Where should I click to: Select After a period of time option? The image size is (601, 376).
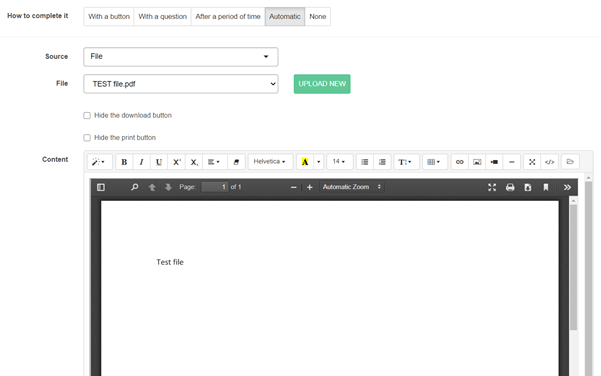228,16
